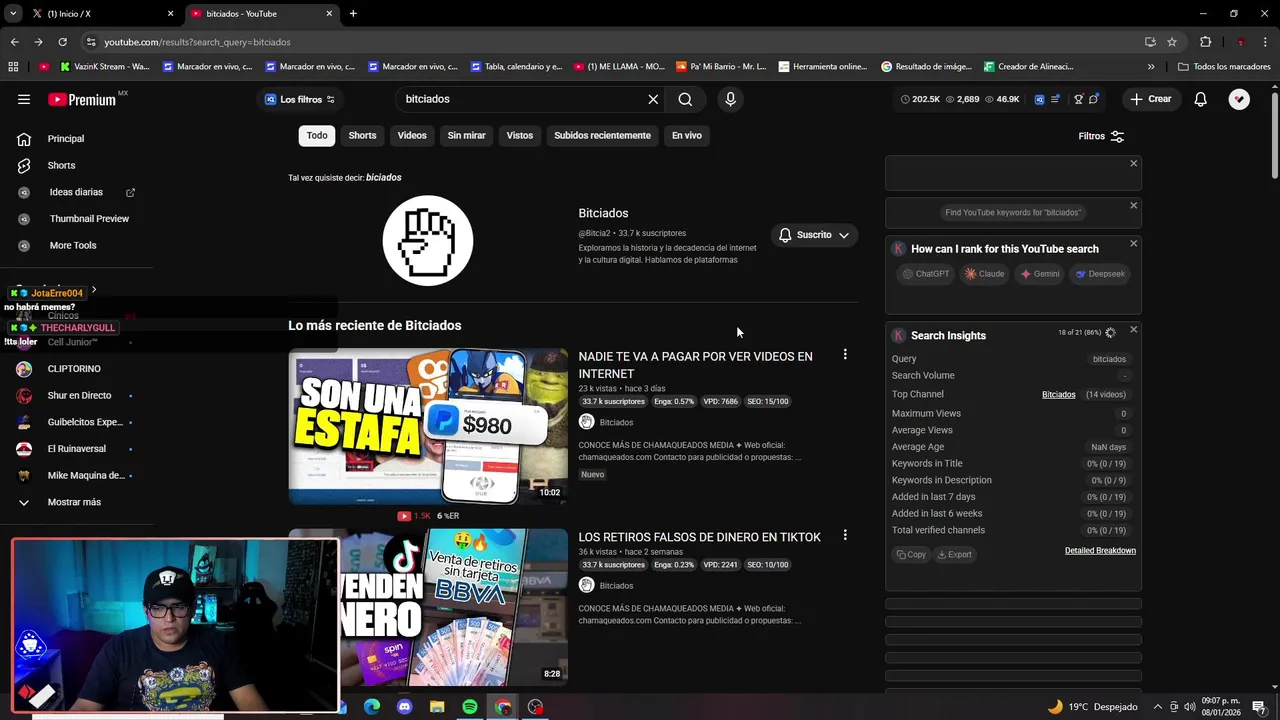This screenshot has height=720, width=1280.
Task: Open the Detailed Breakdown link
Action: tap(1100, 550)
